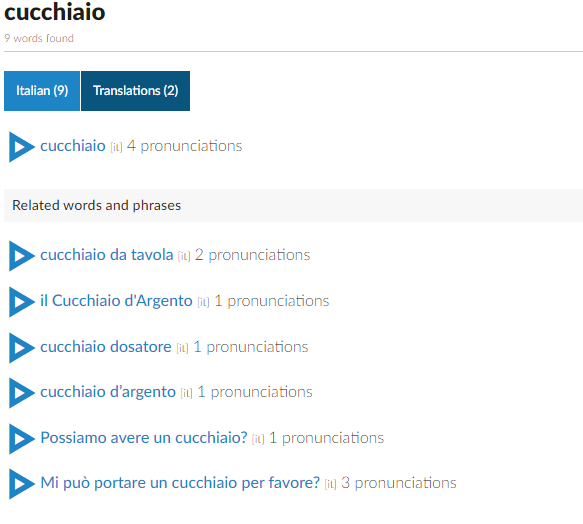Click the 3 pronunciations count text
Viewport: 583px width, 524px height.
[x=399, y=483]
